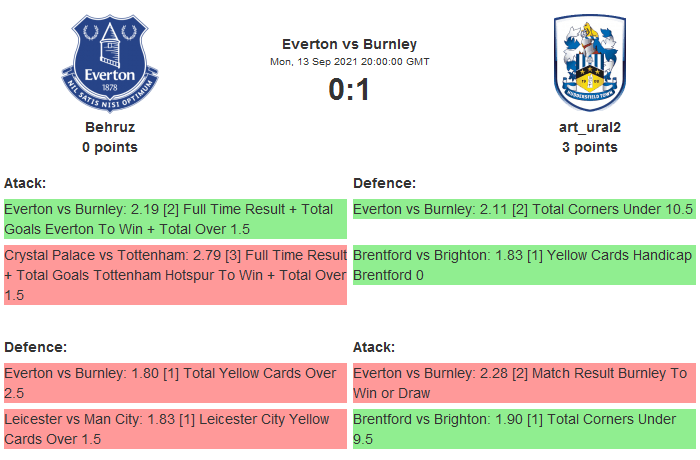Select the match date Mon, 13 Sep 2021
The width and height of the screenshot is (700, 460).
click(x=350, y=62)
